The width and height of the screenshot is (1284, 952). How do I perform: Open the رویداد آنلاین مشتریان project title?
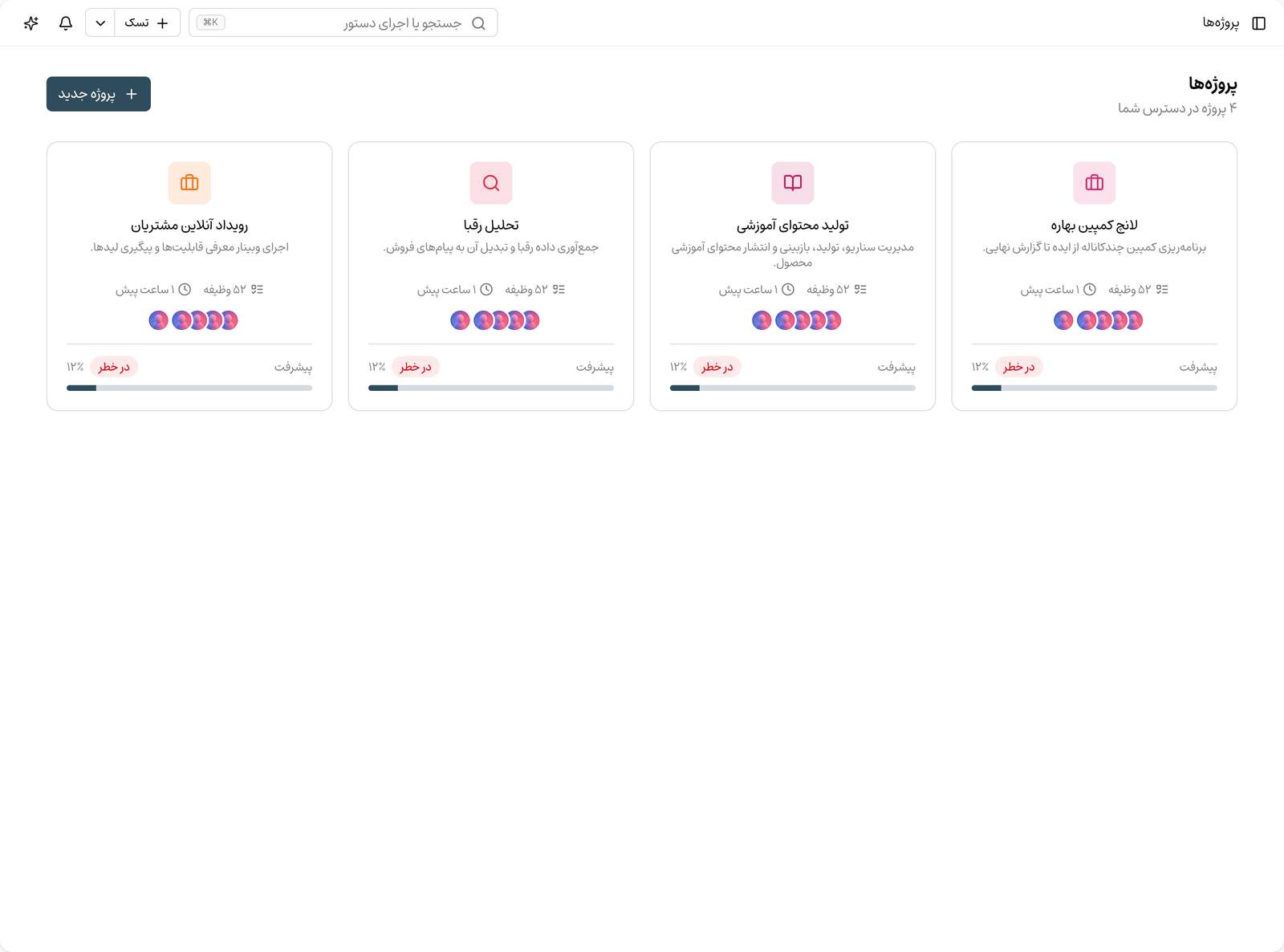(x=189, y=225)
